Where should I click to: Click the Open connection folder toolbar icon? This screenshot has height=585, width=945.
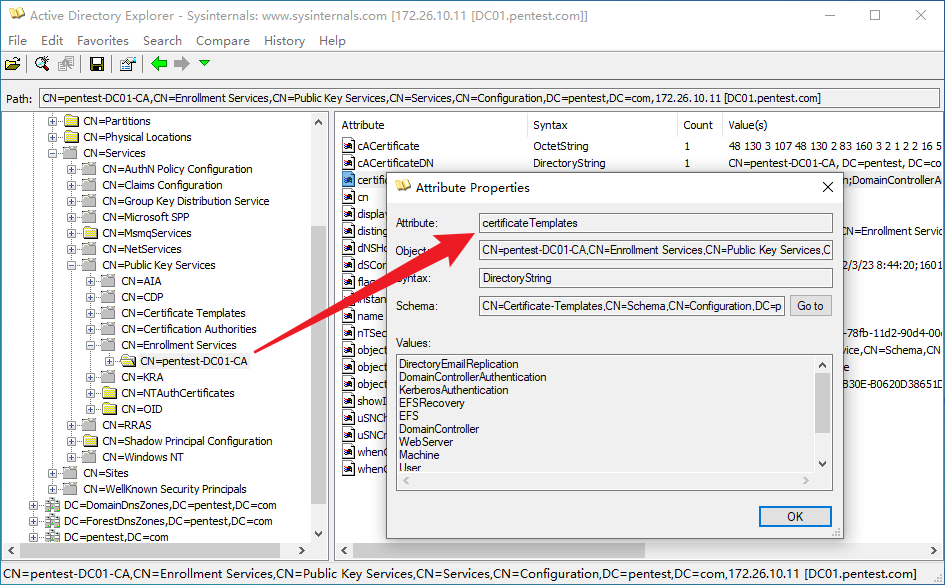(x=13, y=64)
